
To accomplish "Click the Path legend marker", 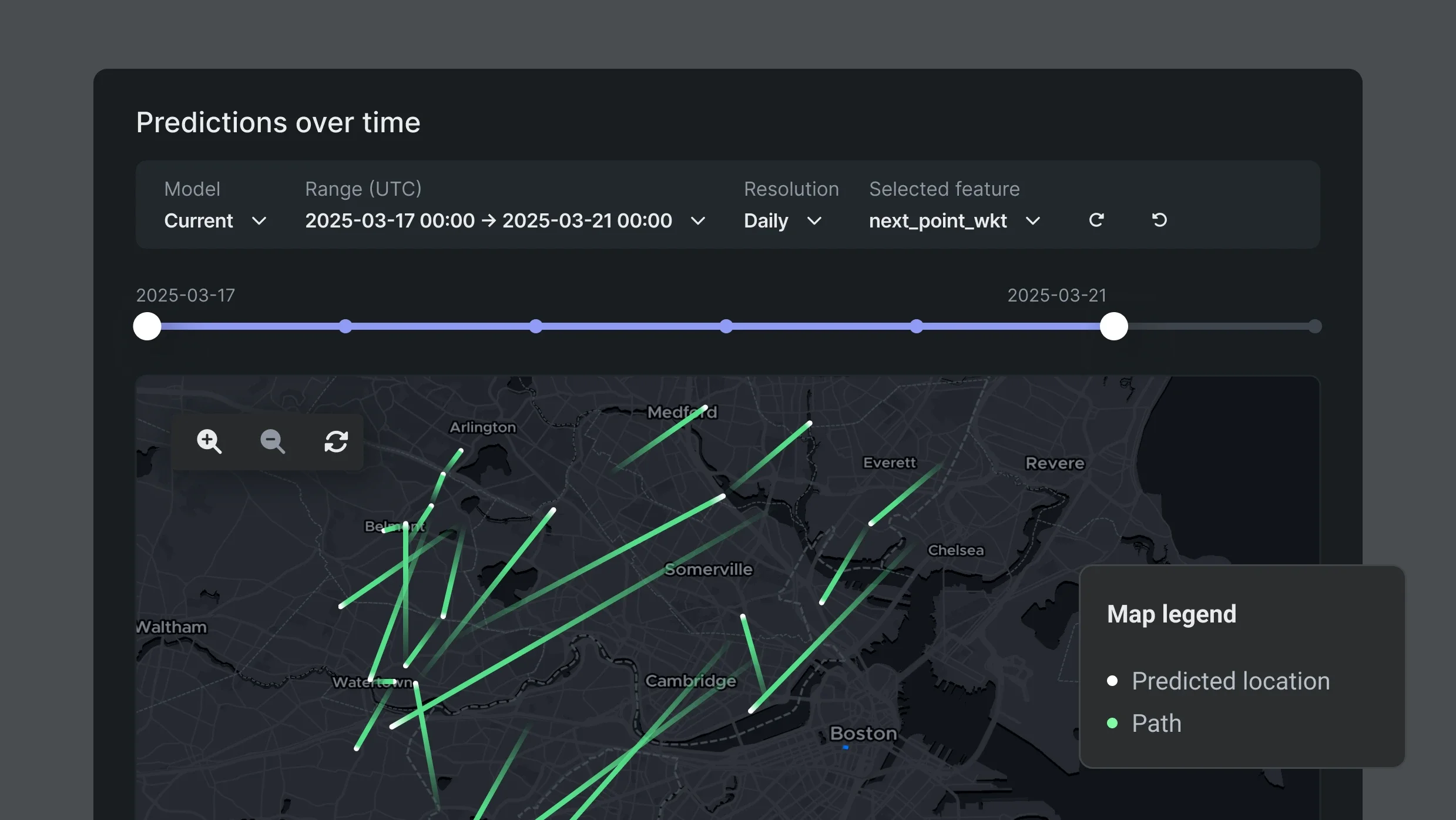I will [x=1112, y=724].
